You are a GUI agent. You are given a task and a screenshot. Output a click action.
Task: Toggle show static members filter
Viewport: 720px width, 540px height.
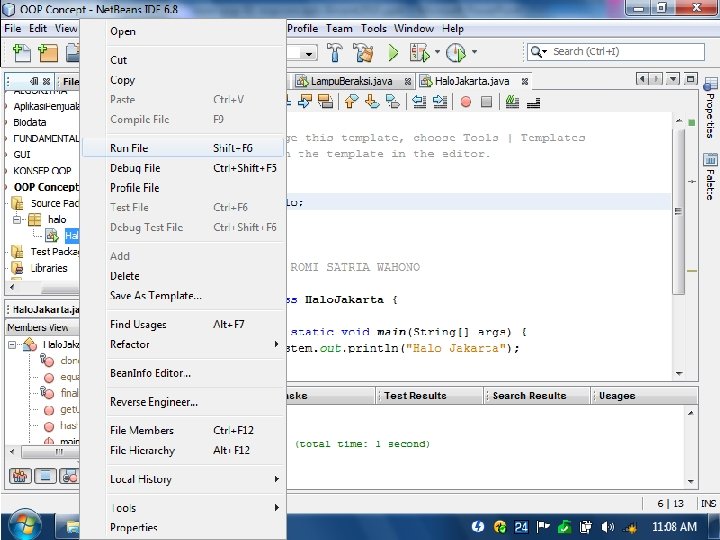69,476
